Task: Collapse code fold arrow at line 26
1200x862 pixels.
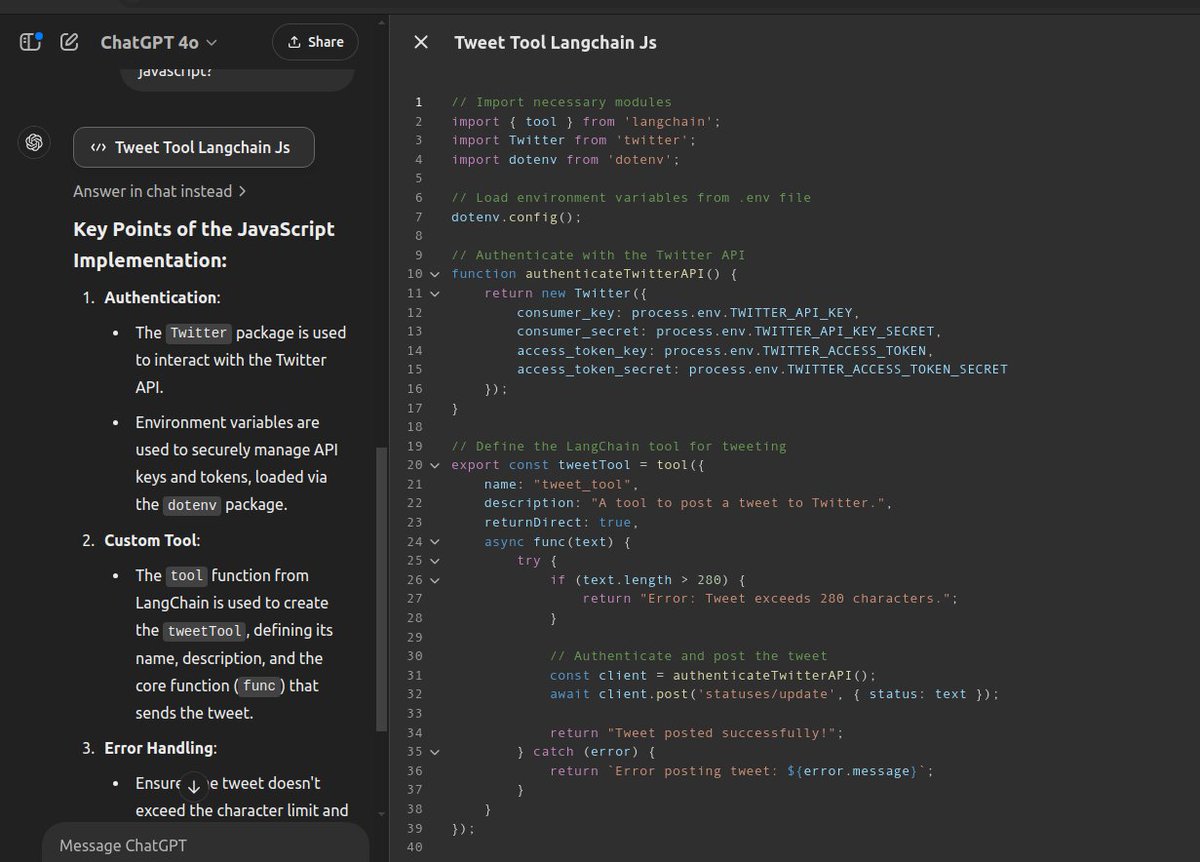Action: (434, 580)
